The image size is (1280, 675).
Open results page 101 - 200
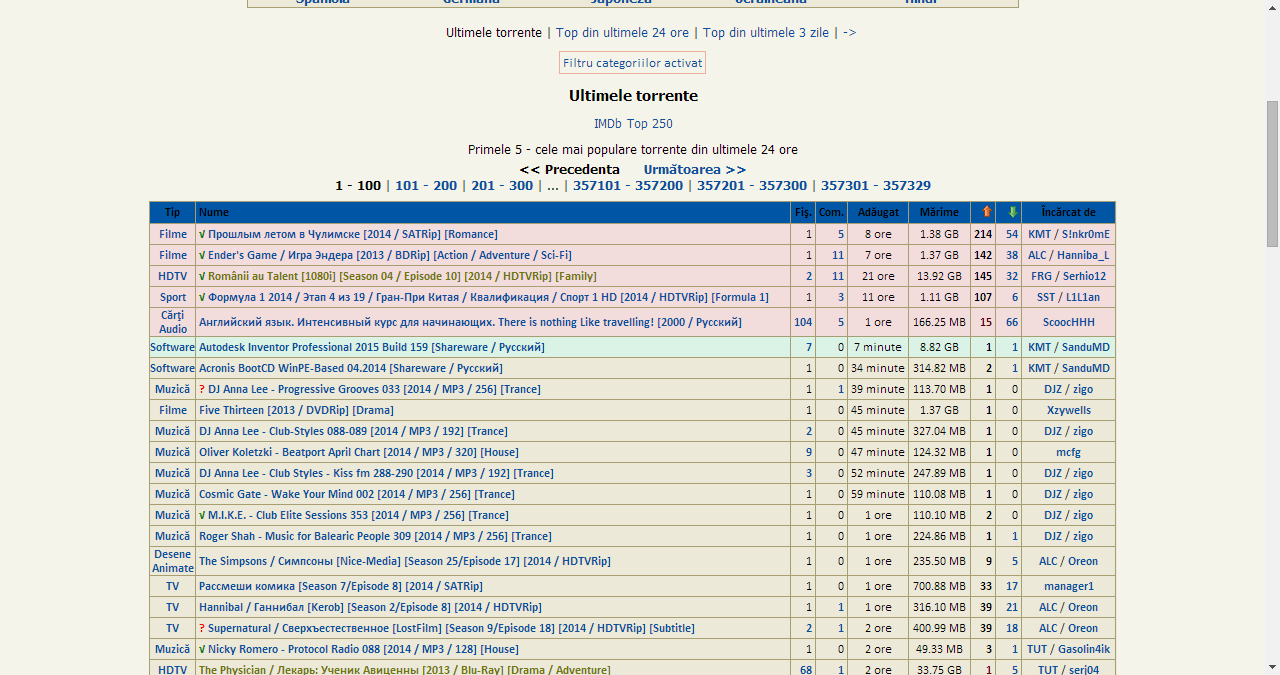[x=426, y=185]
